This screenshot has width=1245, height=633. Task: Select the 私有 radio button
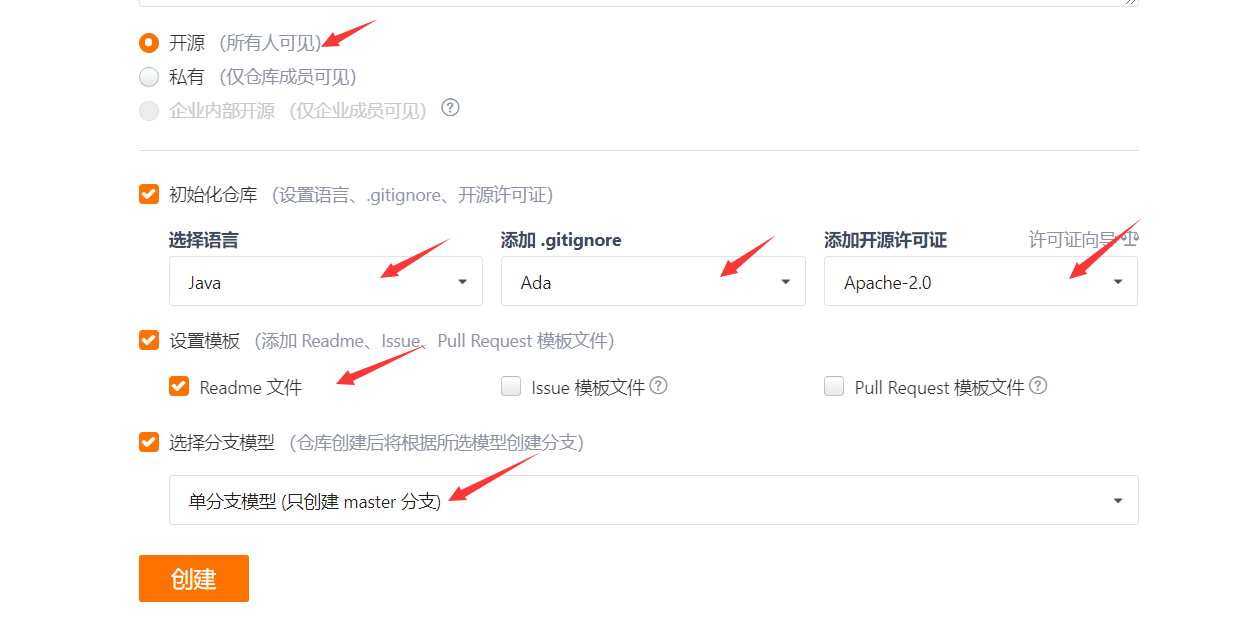(149, 77)
